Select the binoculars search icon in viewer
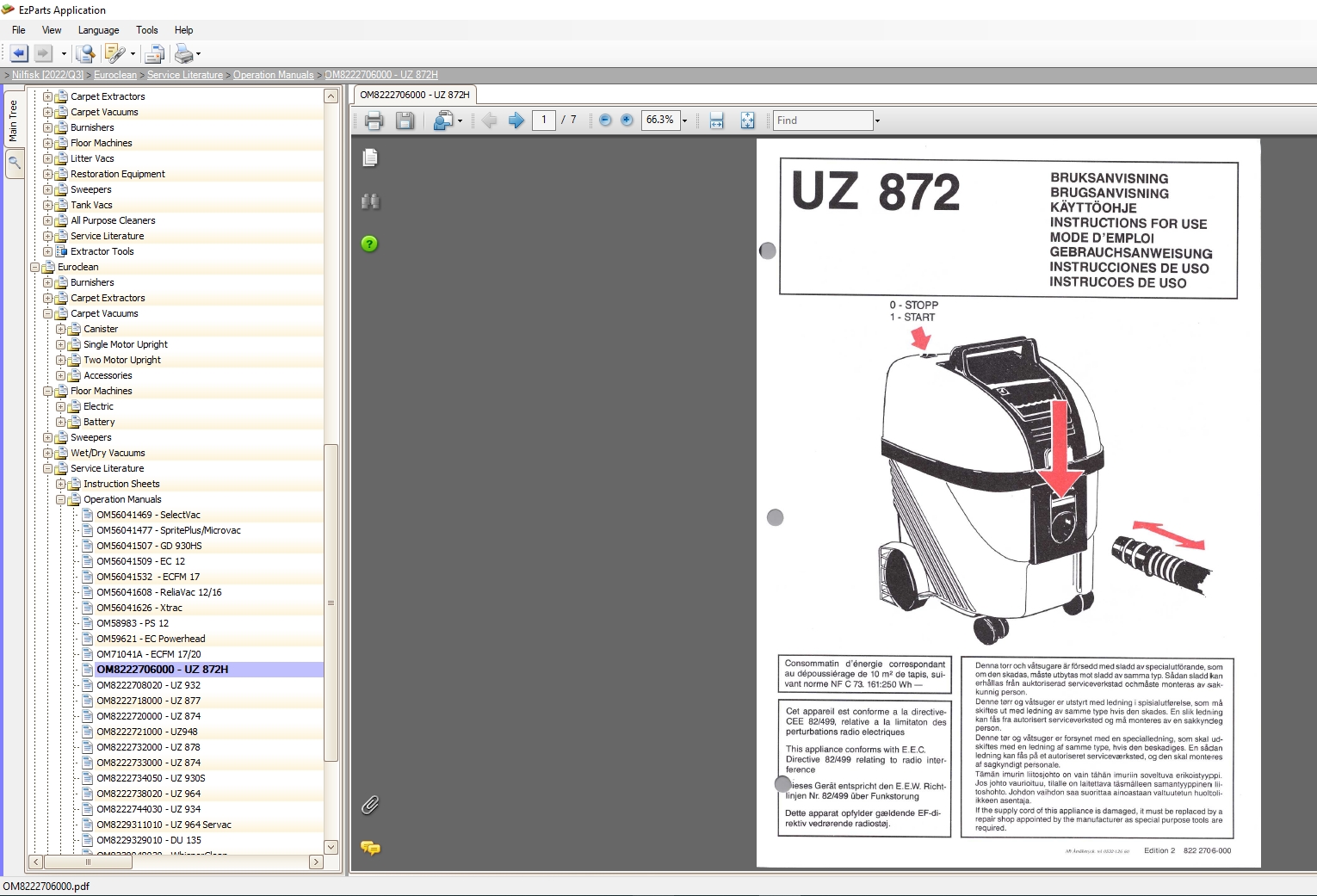The height and width of the screenshot is (896, 1317). pos(370,201)
